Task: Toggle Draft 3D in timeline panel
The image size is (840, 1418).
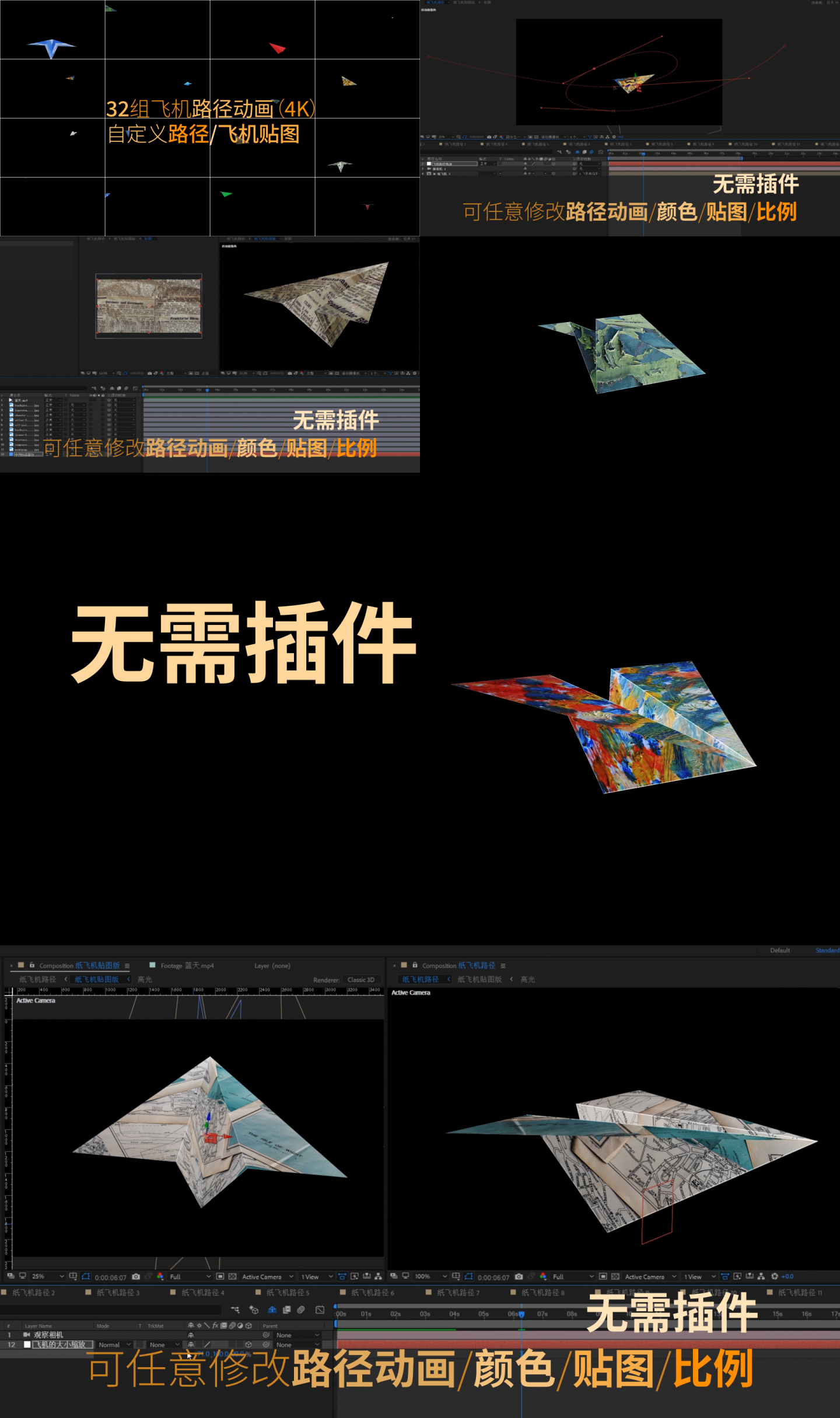Action: point(254,1310)
